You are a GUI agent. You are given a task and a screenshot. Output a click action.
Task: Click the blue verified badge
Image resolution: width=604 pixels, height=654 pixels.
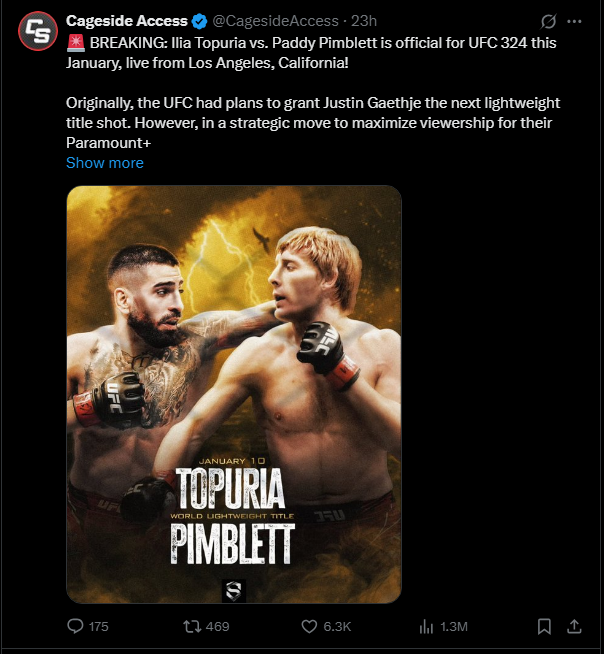(x=199, y=21)
